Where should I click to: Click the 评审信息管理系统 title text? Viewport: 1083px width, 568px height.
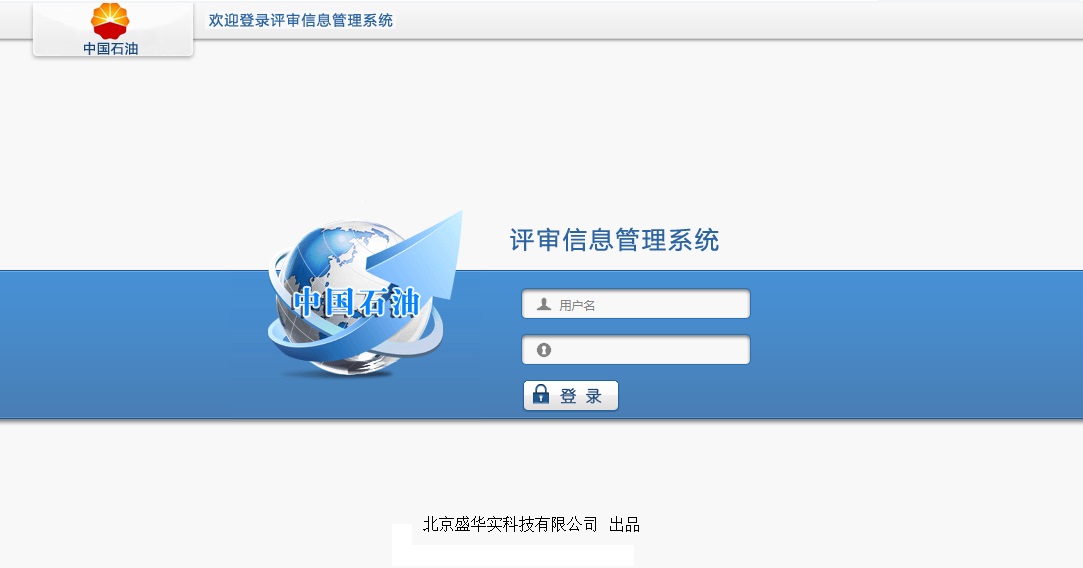[x=614, y=240]
